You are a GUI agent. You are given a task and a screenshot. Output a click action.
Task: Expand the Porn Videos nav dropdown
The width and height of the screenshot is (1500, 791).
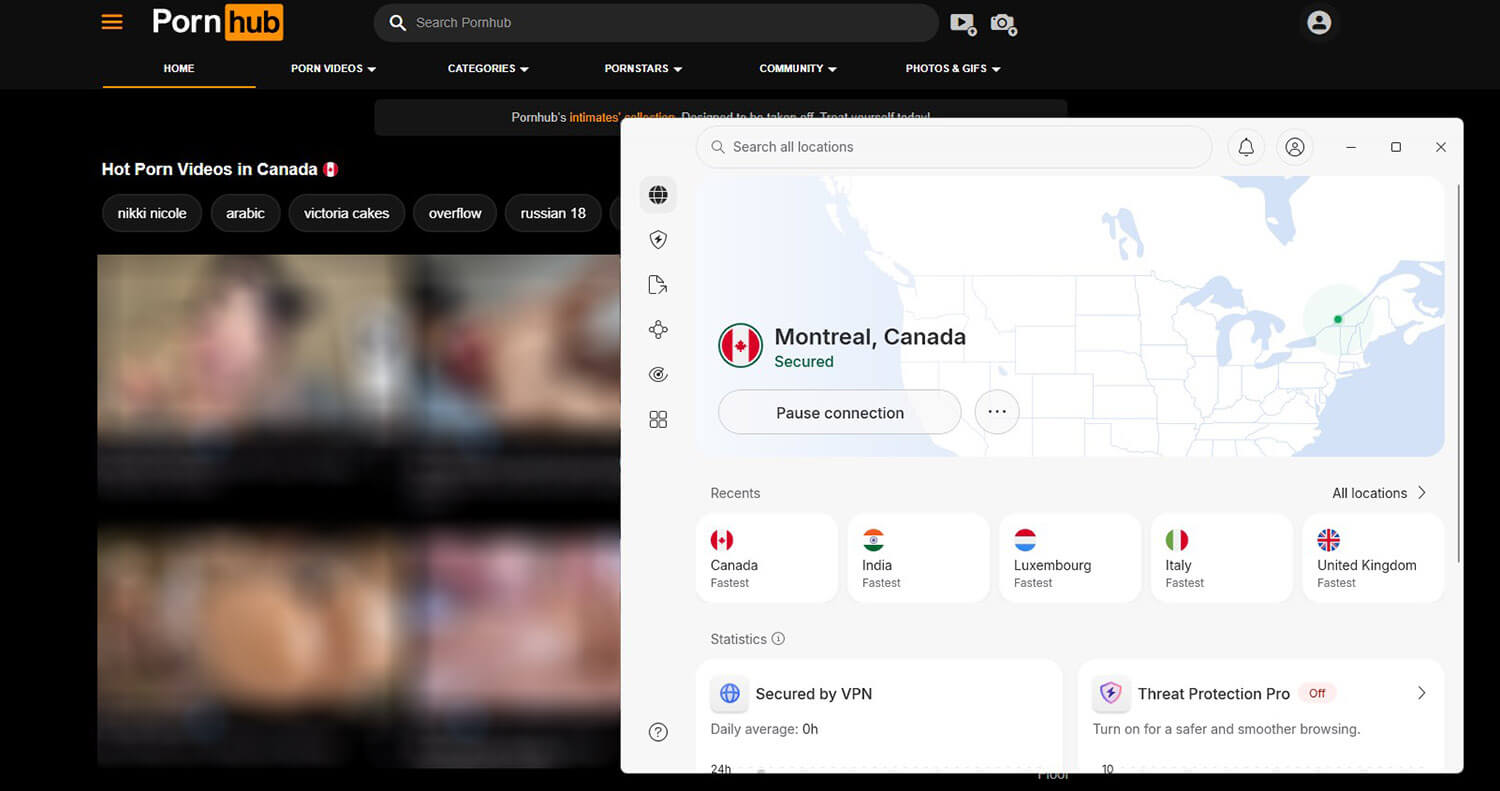tap(333, 69)
